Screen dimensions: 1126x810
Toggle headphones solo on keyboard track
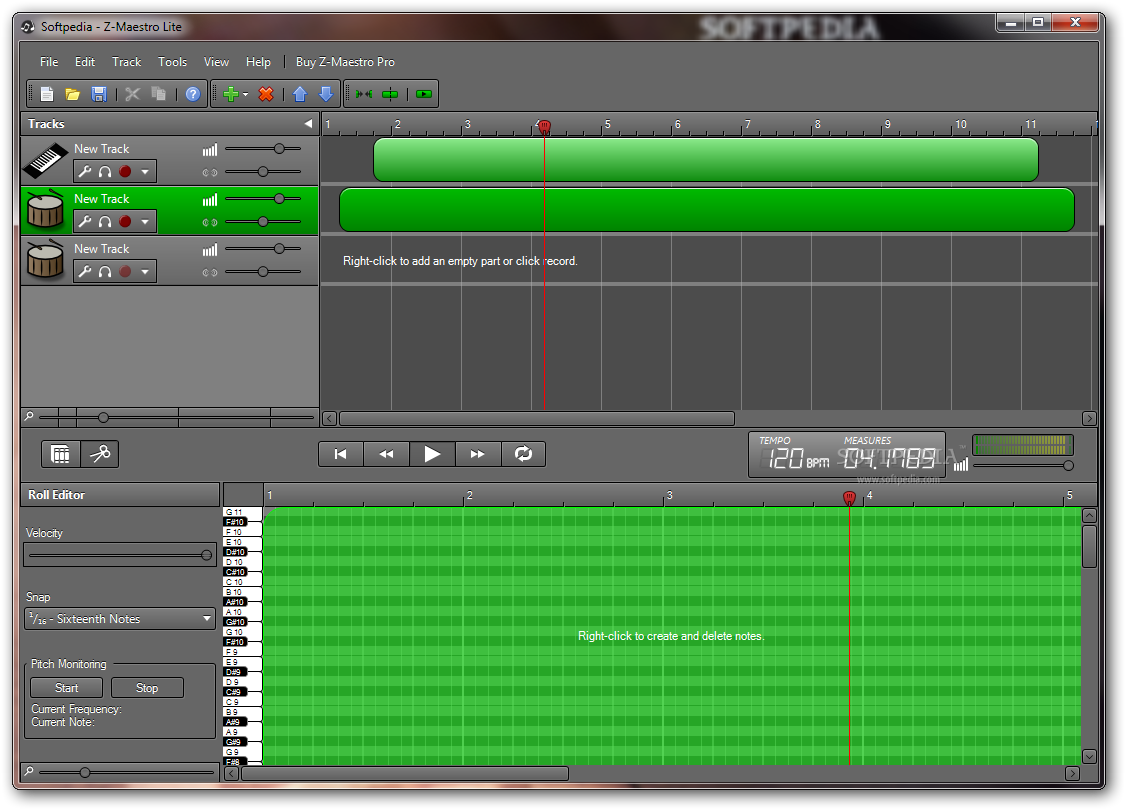tap(105, 172)
